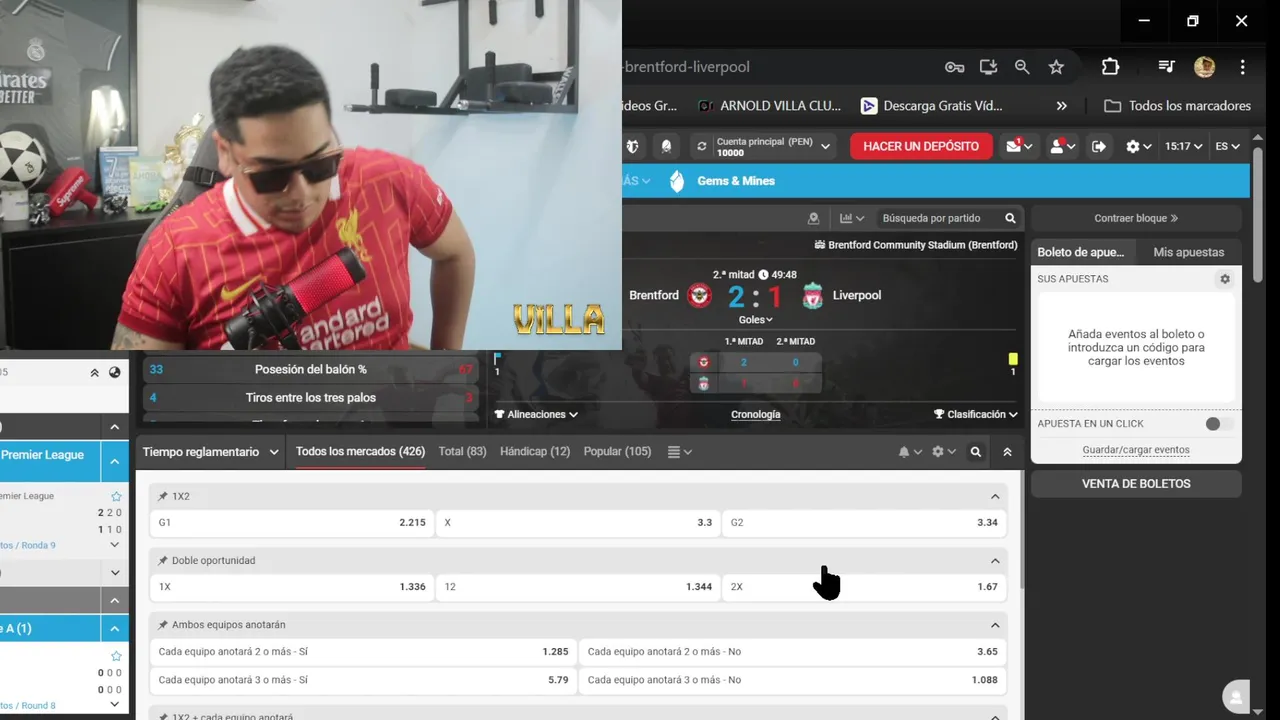Show more bookmarks with double arrow
The width and height of the screenshot is (1280, 720).
click(x=1062, y=106)
